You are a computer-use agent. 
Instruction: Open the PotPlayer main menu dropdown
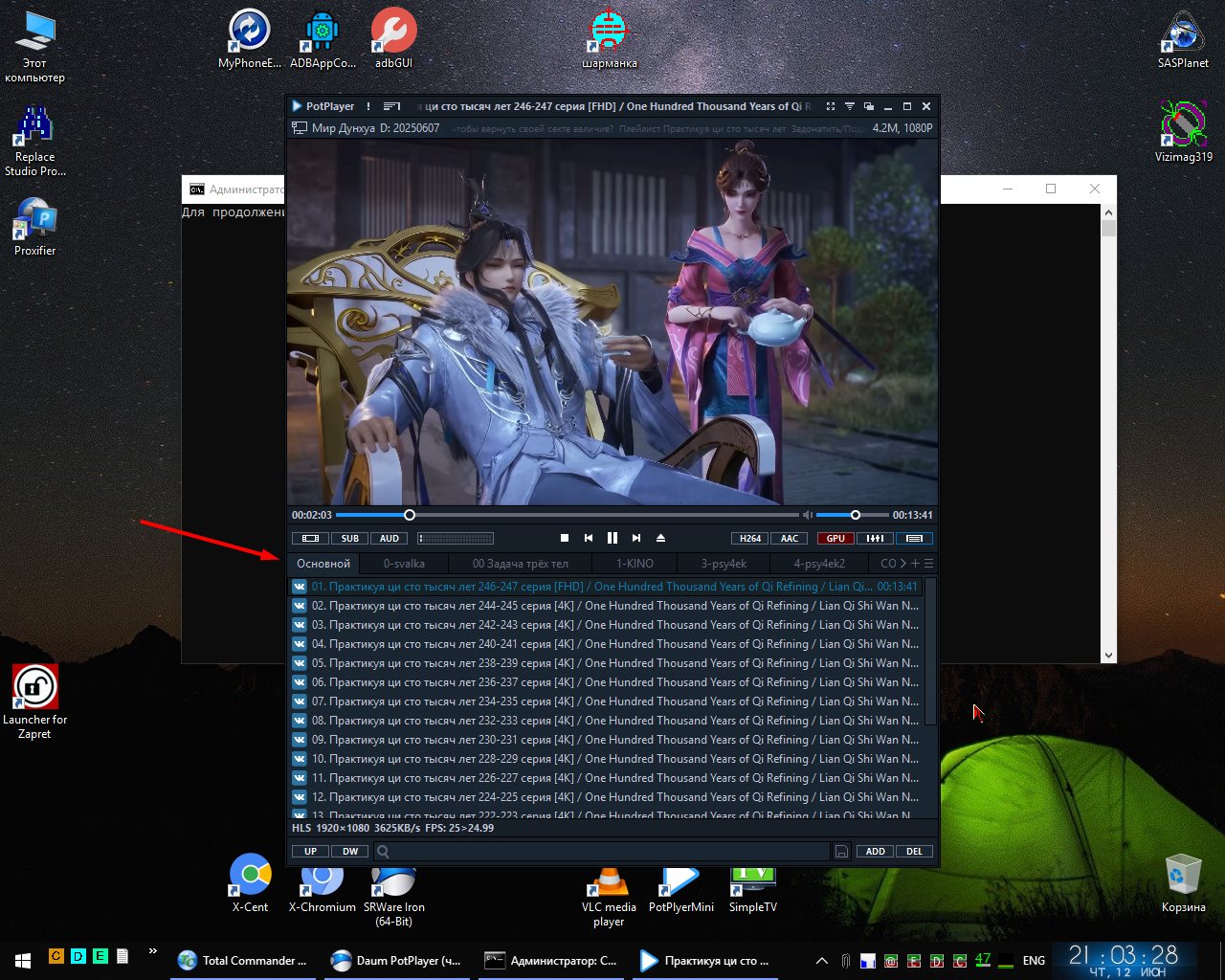click(x=323, y=106)
